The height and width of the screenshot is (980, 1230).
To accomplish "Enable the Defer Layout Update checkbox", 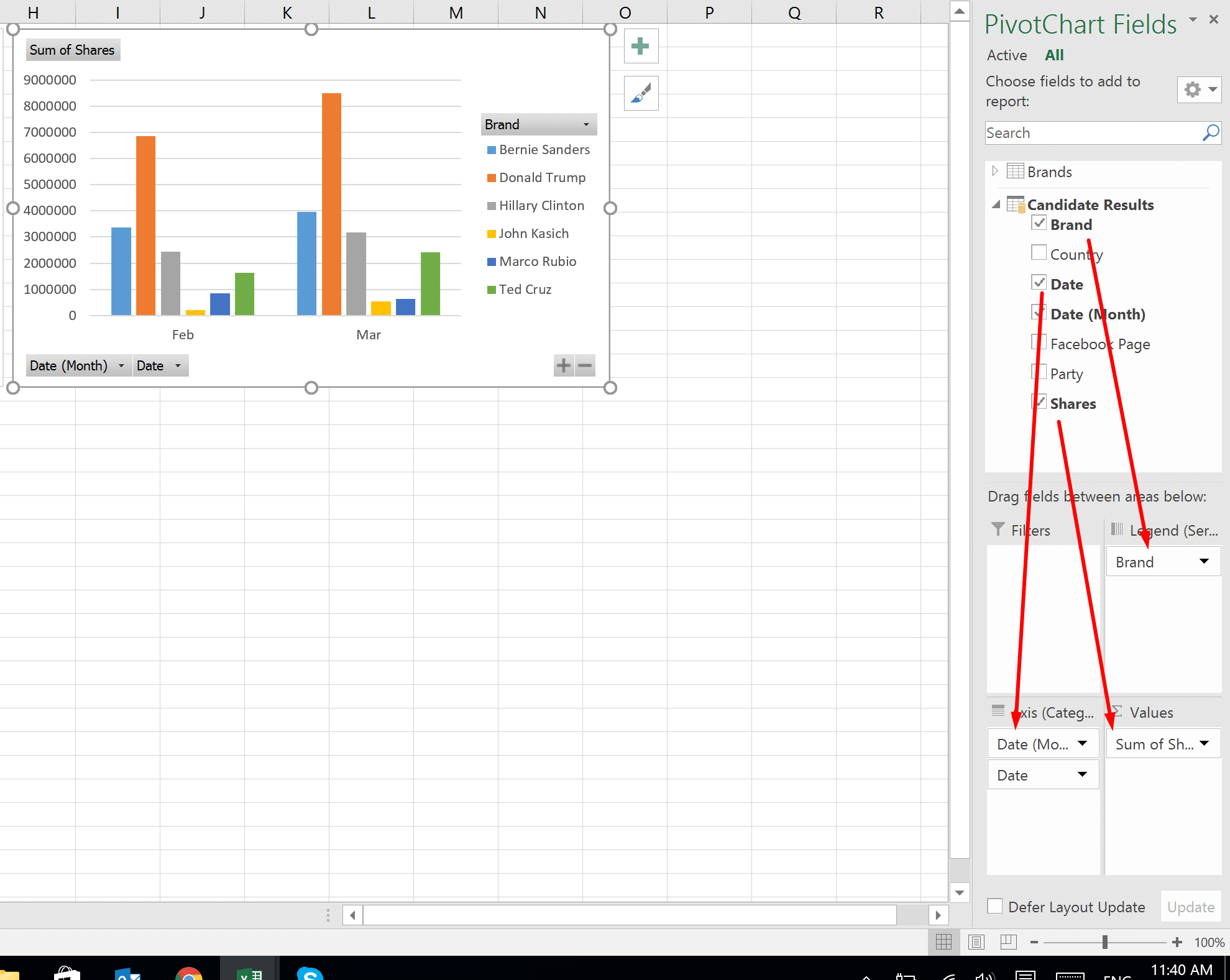I will pyautogui.click(x=995, y=906).
